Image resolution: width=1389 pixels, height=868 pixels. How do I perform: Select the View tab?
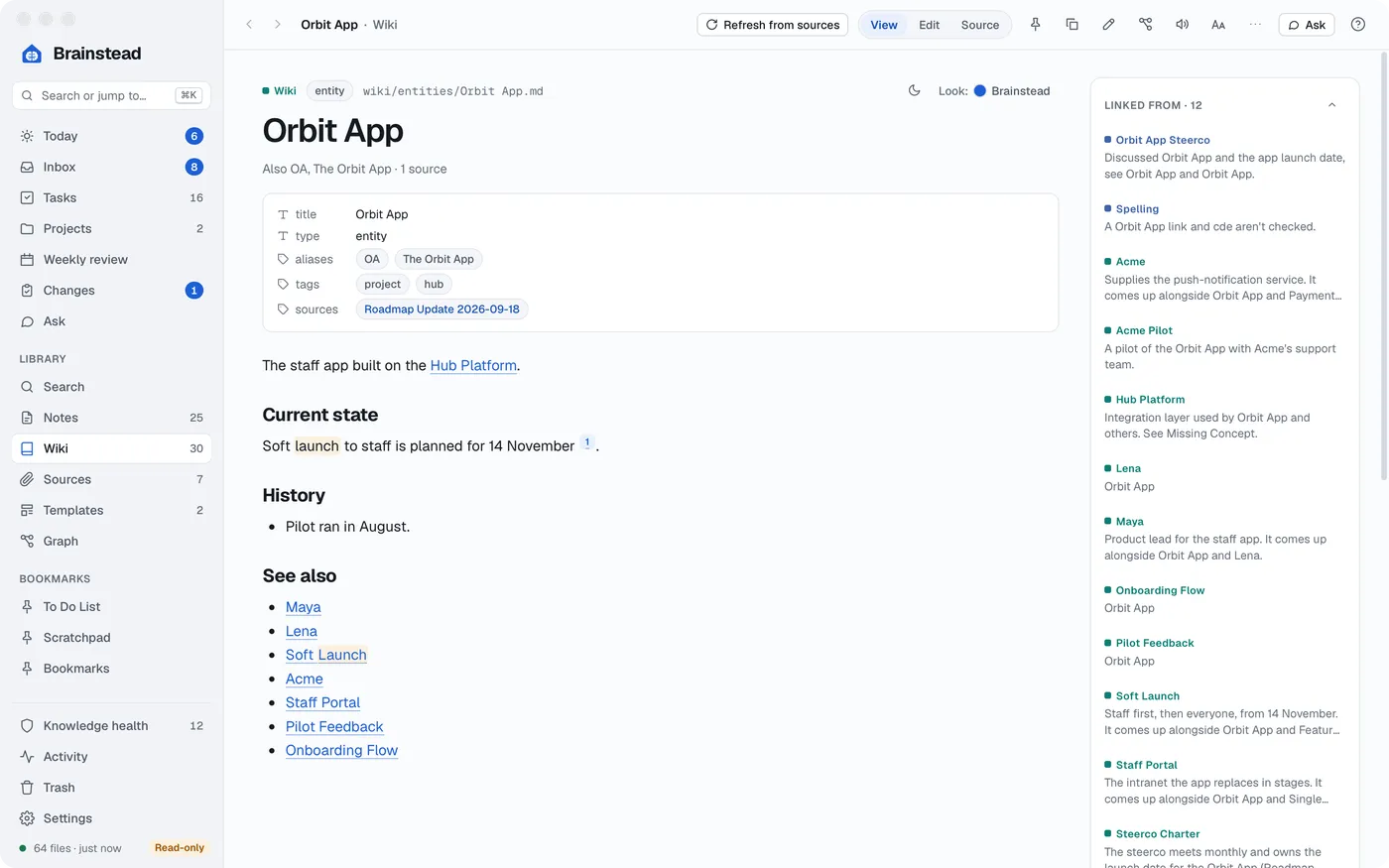coord(884,25)
